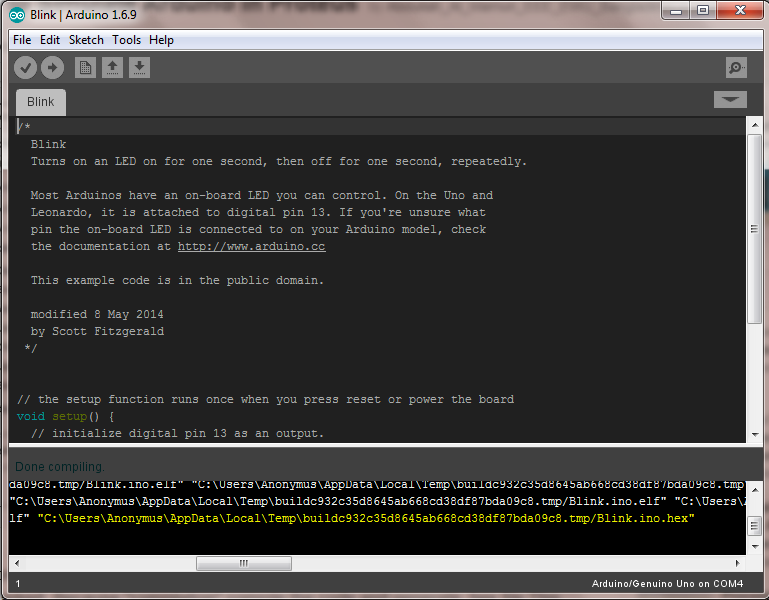Click the Arduino logo in title bar
The height and width of the screenshot is (600, 769).
click(17, 15)
